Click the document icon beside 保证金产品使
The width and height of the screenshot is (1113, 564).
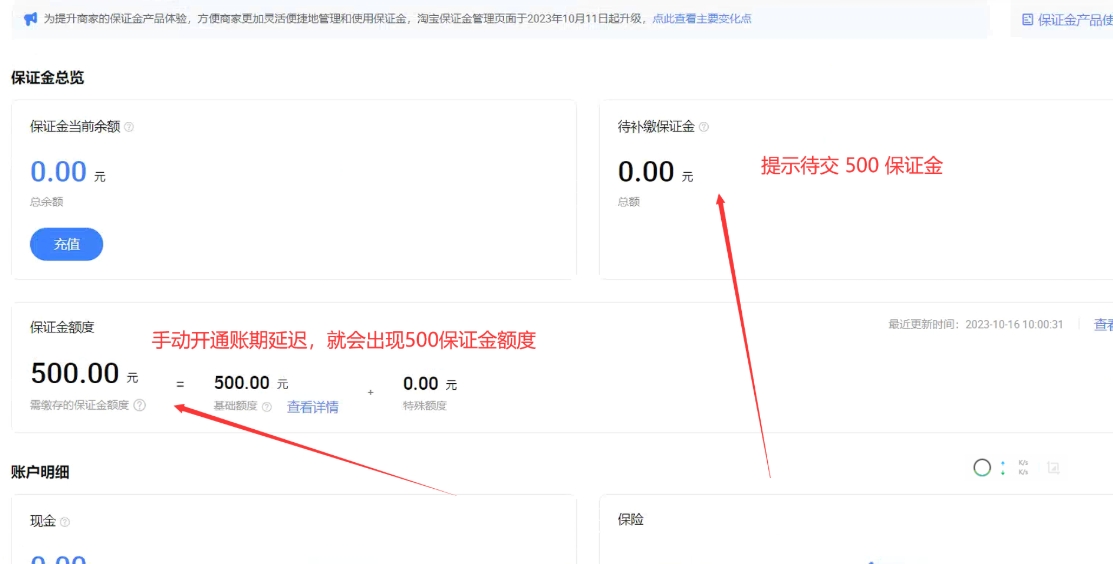tap(1027, 19)
